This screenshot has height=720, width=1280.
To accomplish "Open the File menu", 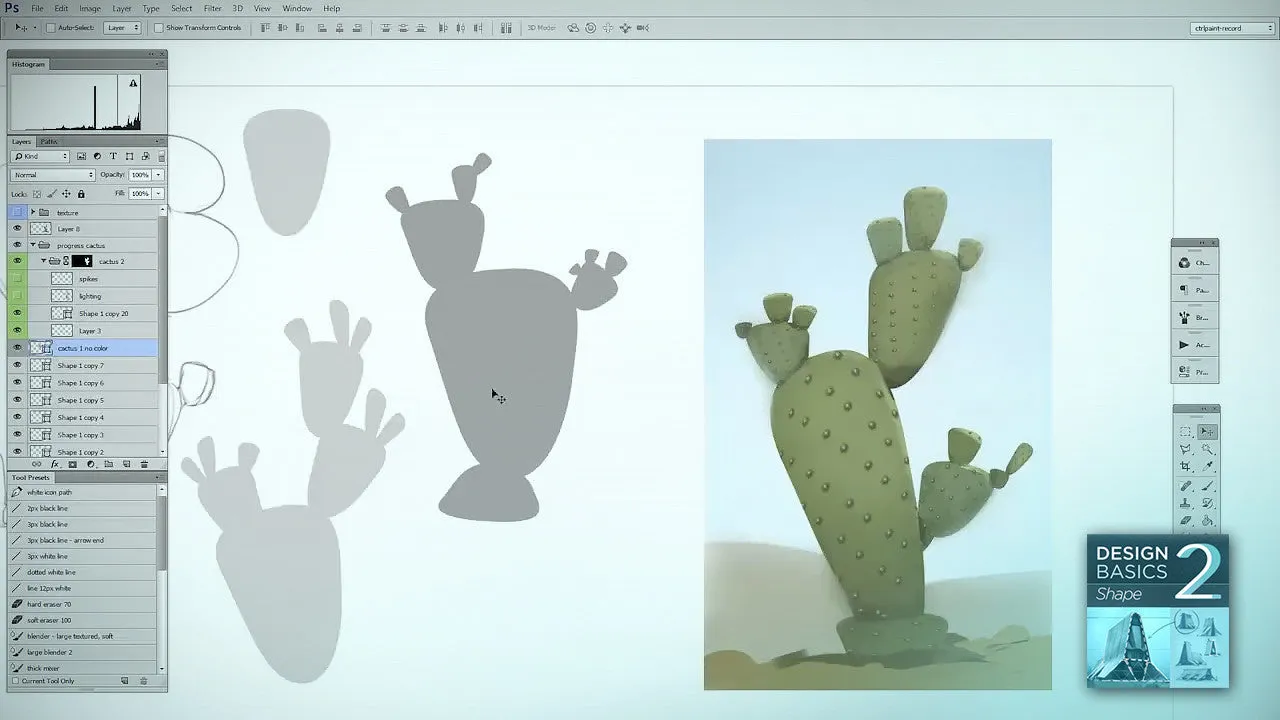I will [x=37, y=8].
